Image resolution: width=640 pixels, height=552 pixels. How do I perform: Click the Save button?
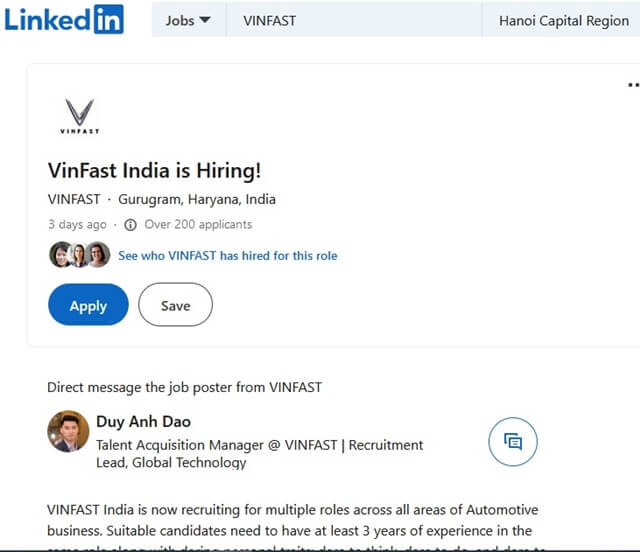(176, 305)
